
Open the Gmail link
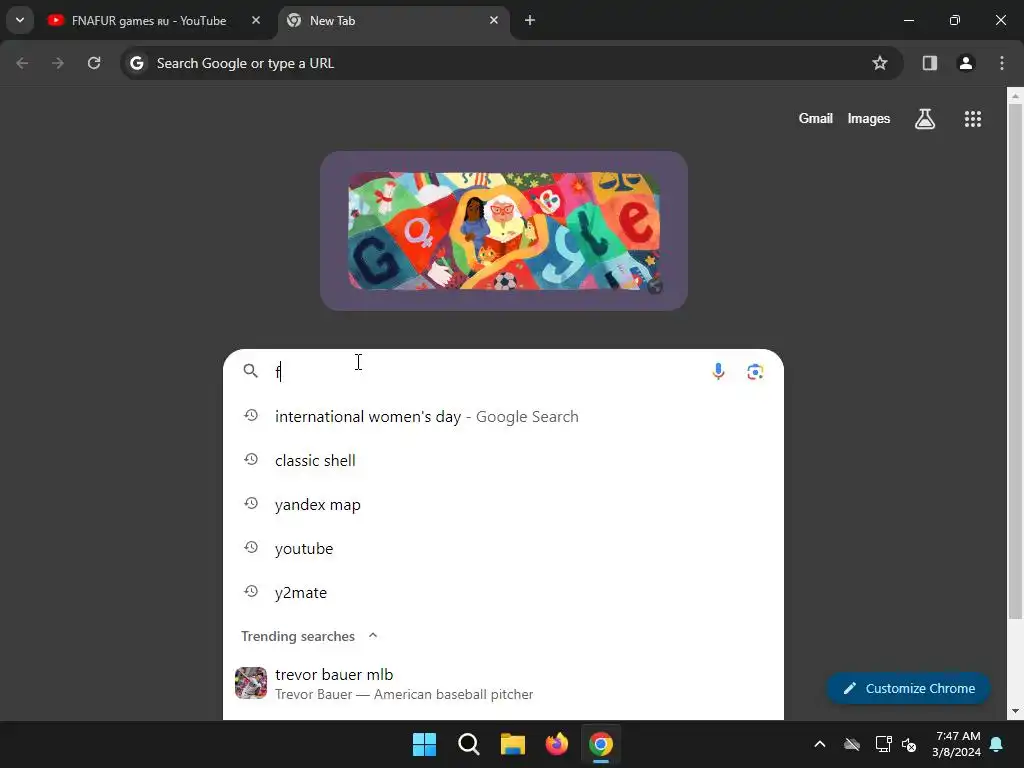click(x=815, y=118)
